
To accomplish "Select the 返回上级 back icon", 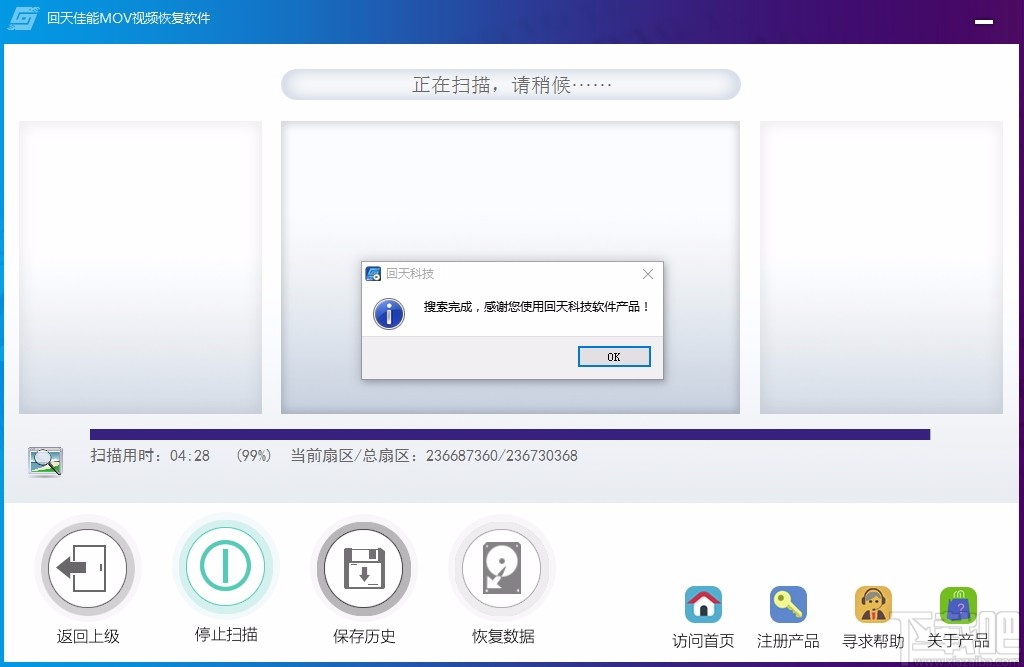I will coord(88,567).
